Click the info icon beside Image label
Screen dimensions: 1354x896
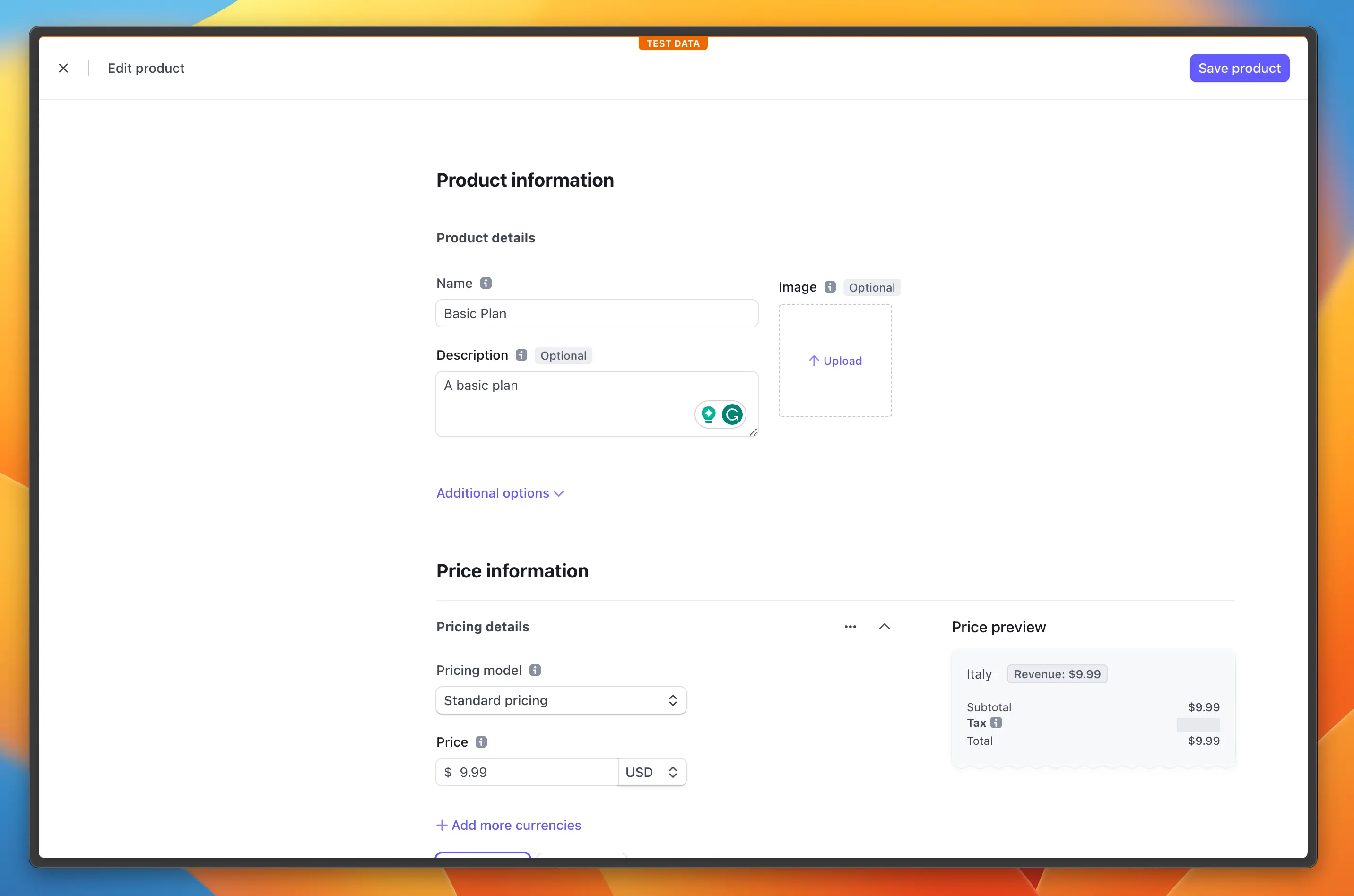(x=830, y=287)
